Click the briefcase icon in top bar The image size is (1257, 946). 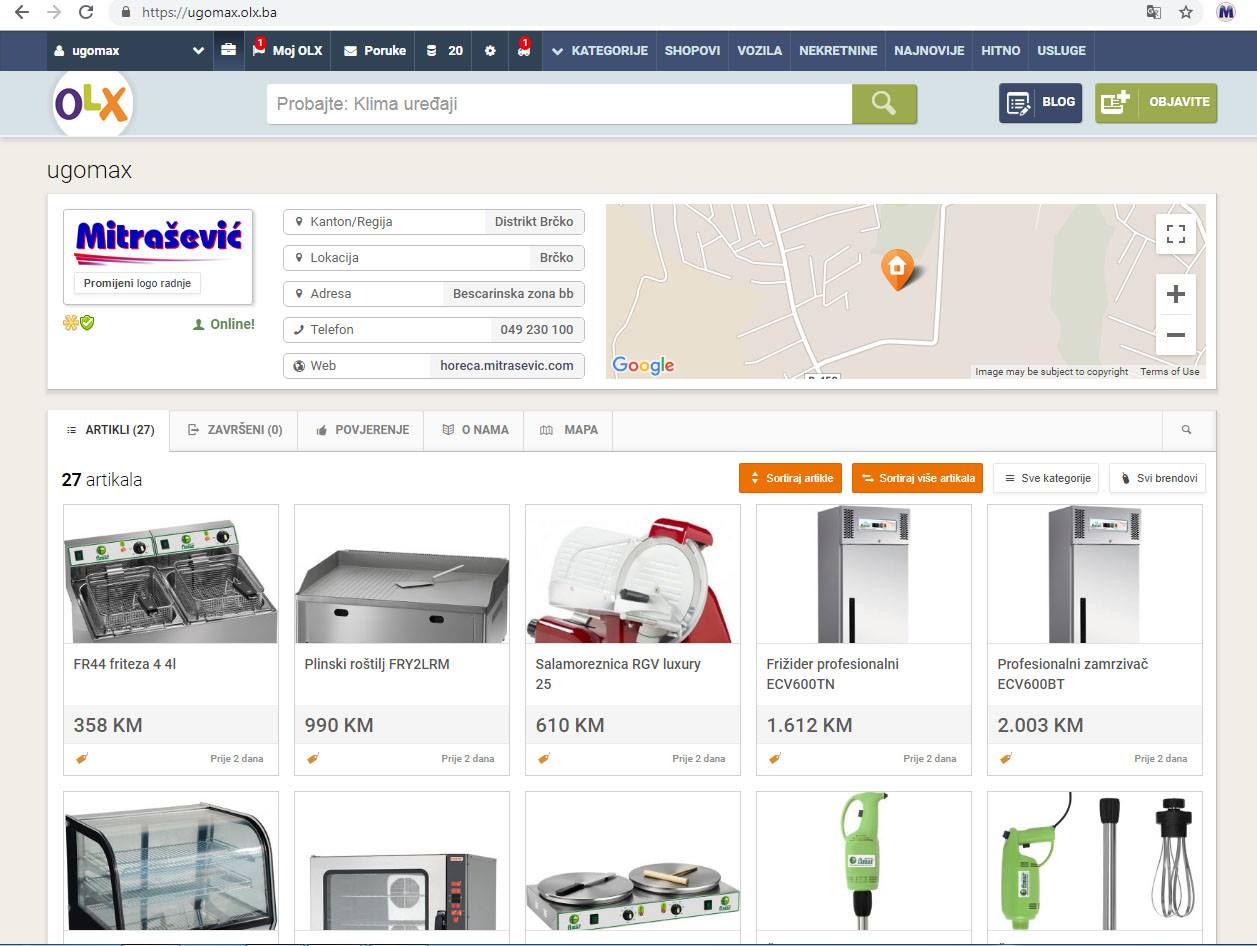[x=228, y=50]
